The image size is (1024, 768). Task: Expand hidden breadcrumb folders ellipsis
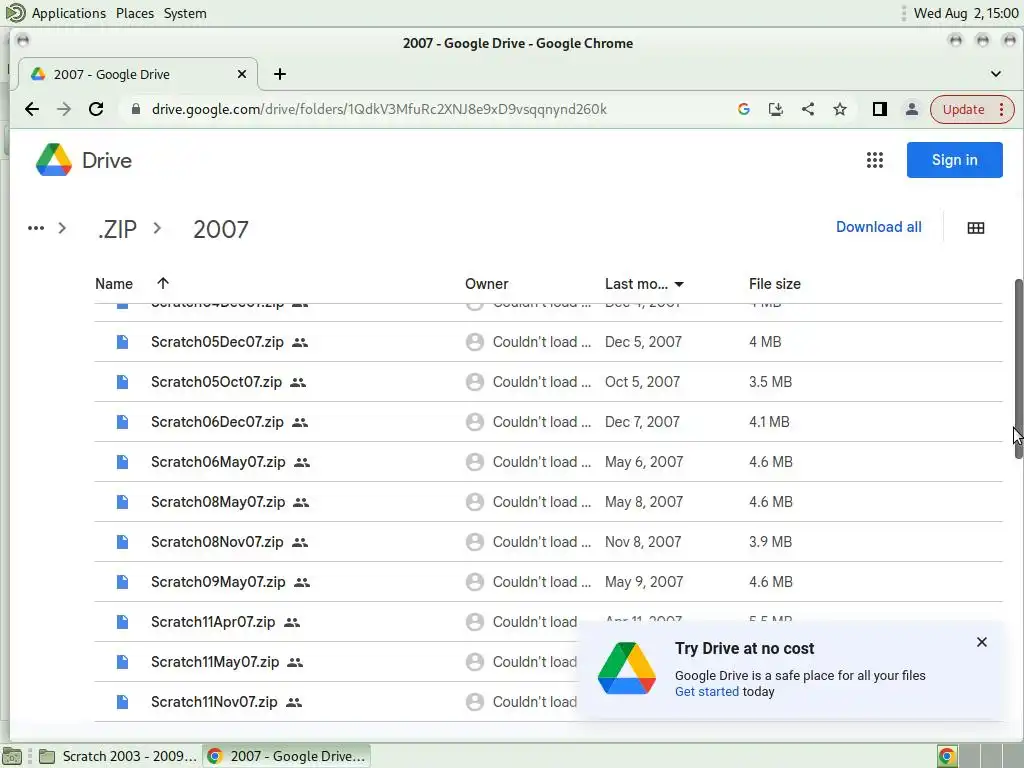click(36, 228)
